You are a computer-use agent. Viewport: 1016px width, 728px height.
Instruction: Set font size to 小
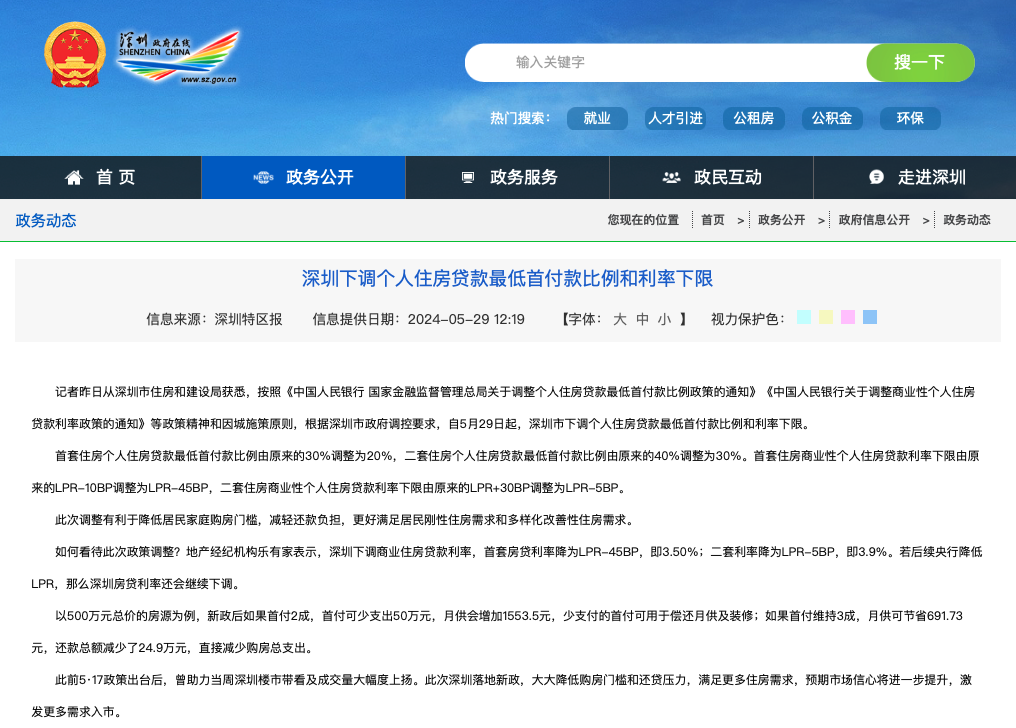[664, 319]
